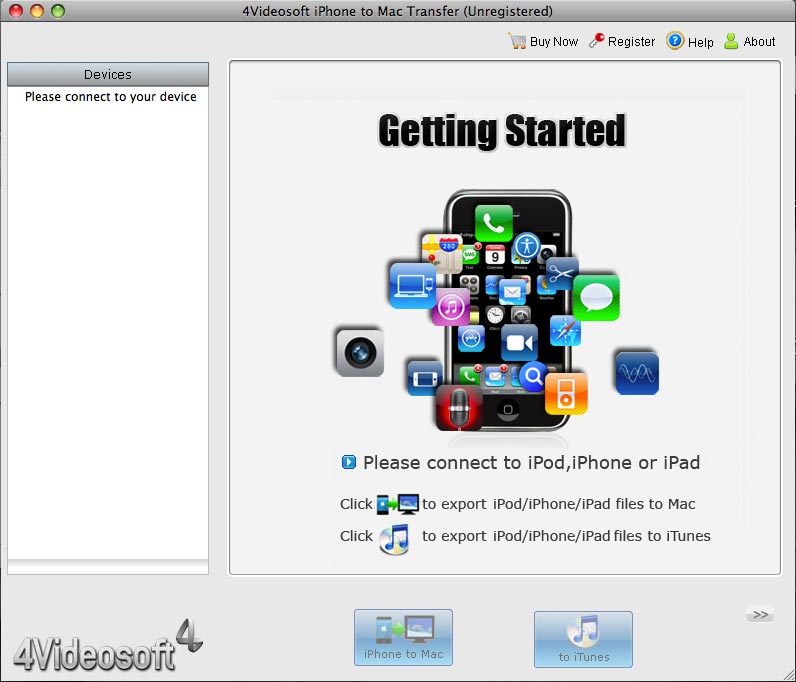Click the scissors icon
The width and height of the screenshot is (796, 682).
coord(561,273)
